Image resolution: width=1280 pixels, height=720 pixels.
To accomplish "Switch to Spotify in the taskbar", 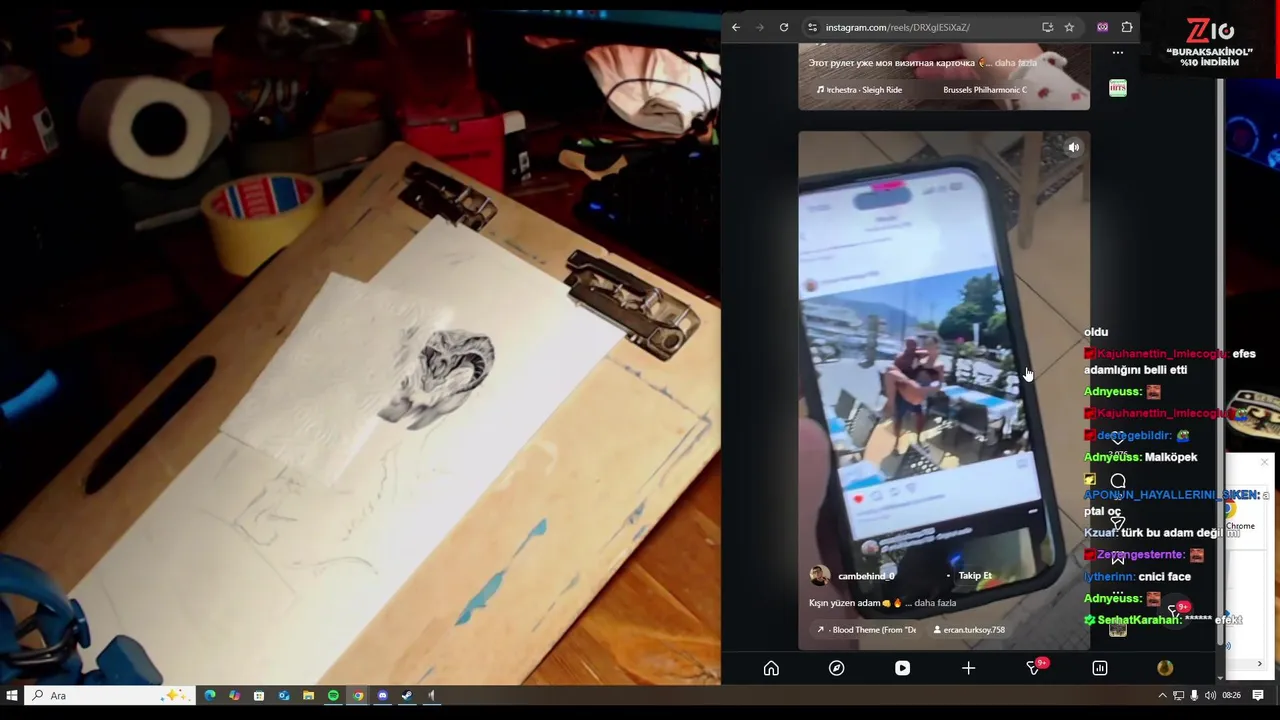I will (333, 695).
